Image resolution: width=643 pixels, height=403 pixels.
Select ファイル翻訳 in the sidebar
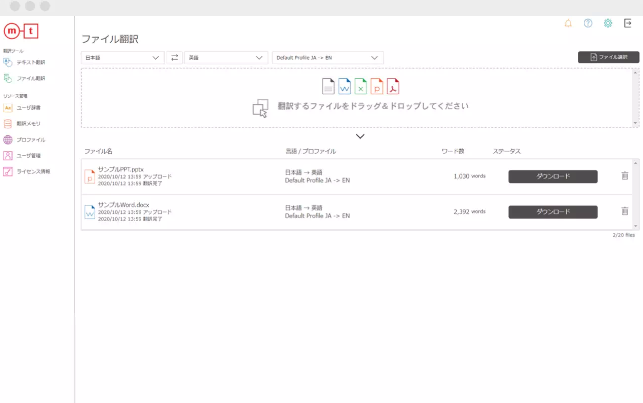point(30,78)
